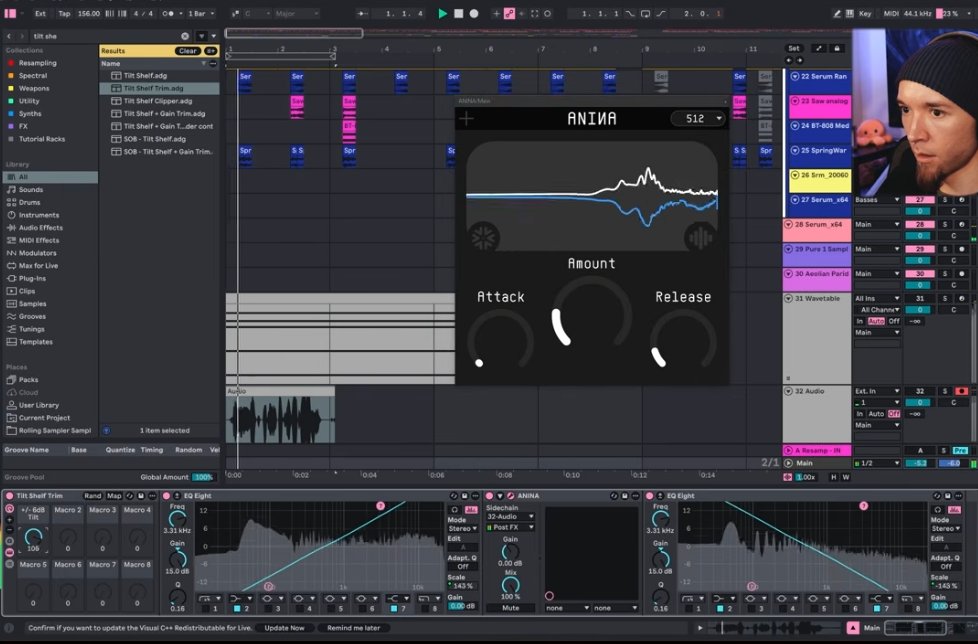
Task: Click the plus icon in ANINA window
Action: click(466, 118)
